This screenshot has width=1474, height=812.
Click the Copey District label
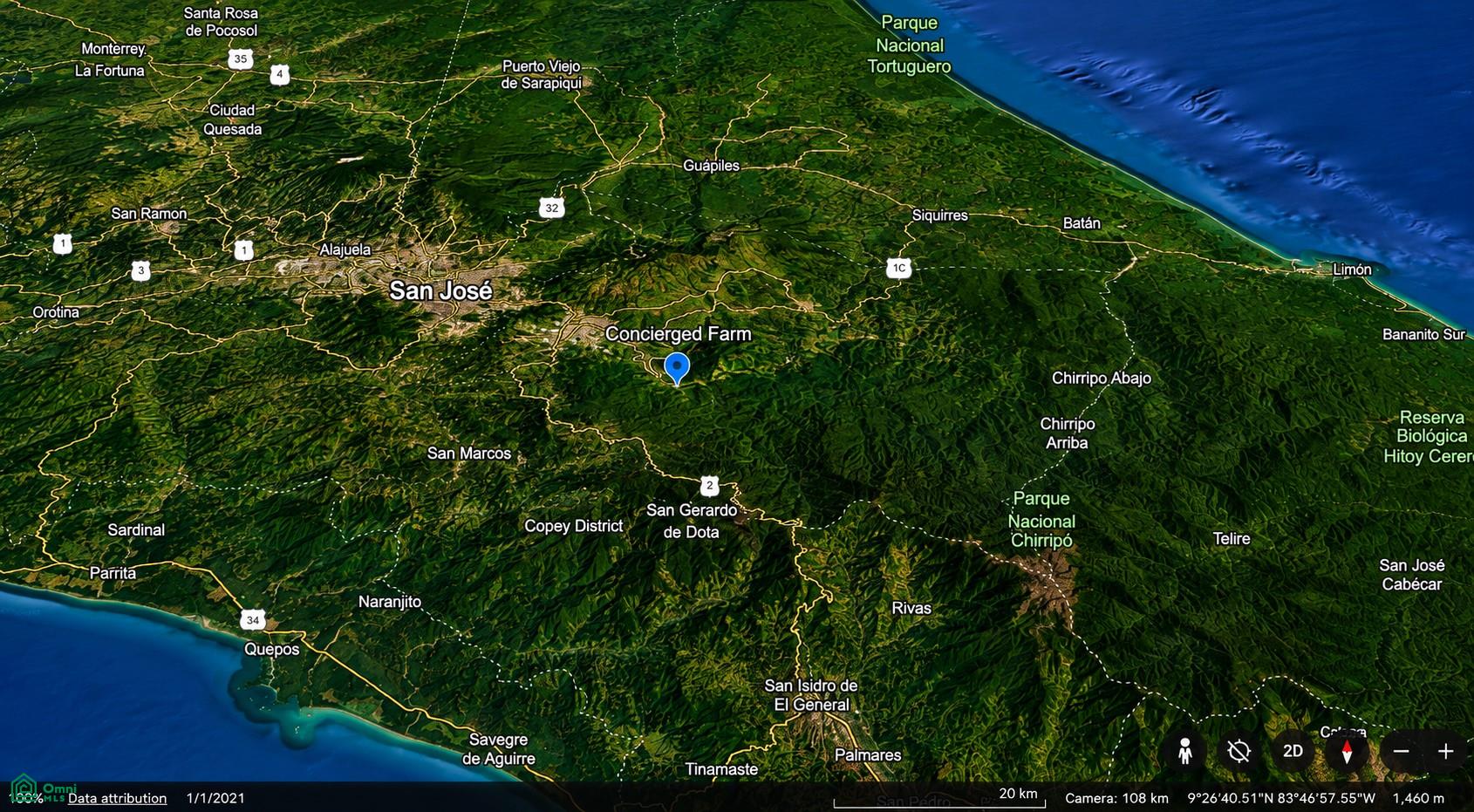(573, 526)
